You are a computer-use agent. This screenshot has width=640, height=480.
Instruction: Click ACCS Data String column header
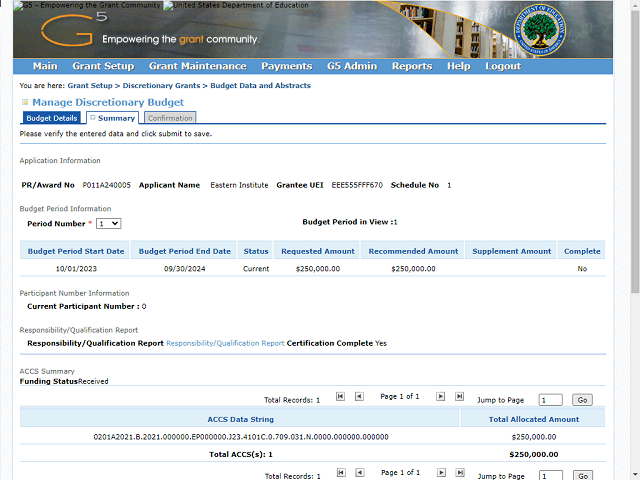(x=240, y=420)
